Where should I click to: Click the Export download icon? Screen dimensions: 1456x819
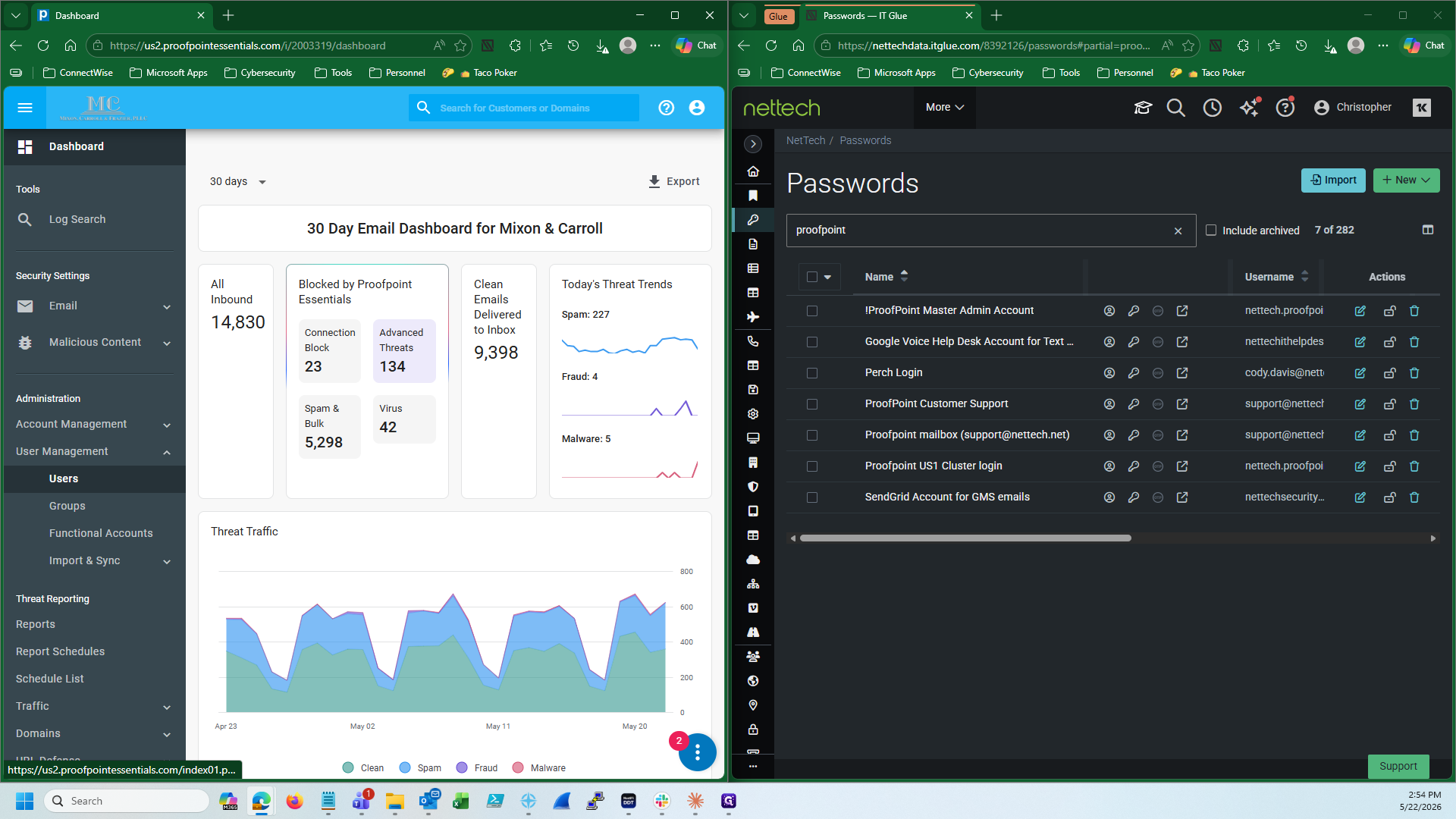click(654, 181)
